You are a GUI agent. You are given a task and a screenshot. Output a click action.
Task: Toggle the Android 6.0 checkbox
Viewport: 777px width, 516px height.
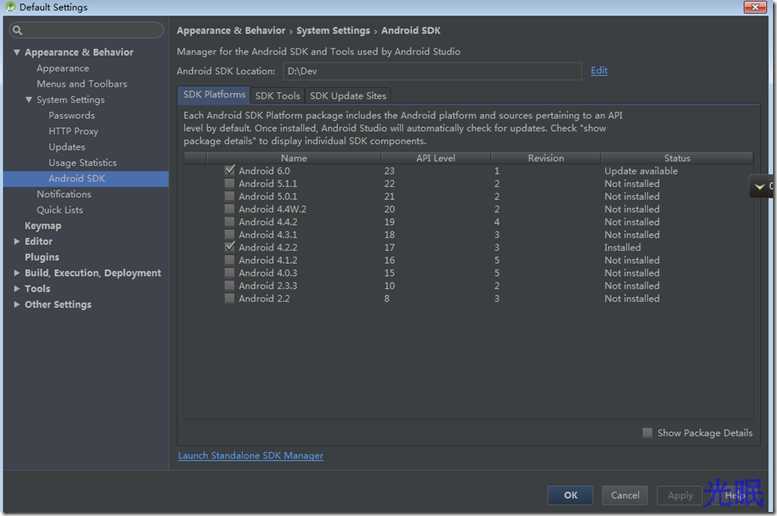229,171
